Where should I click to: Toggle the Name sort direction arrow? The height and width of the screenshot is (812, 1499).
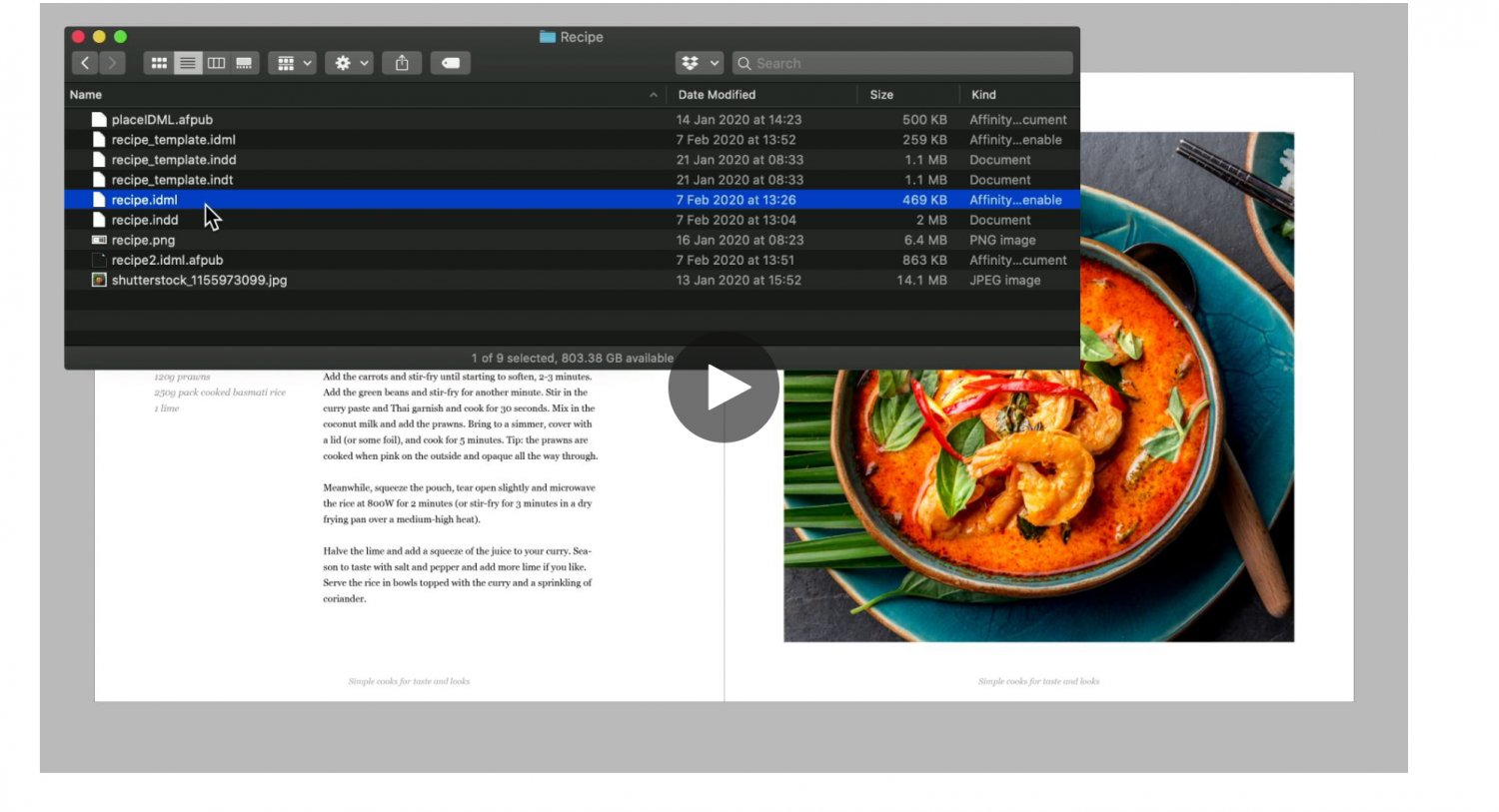(x=654, y=95)
